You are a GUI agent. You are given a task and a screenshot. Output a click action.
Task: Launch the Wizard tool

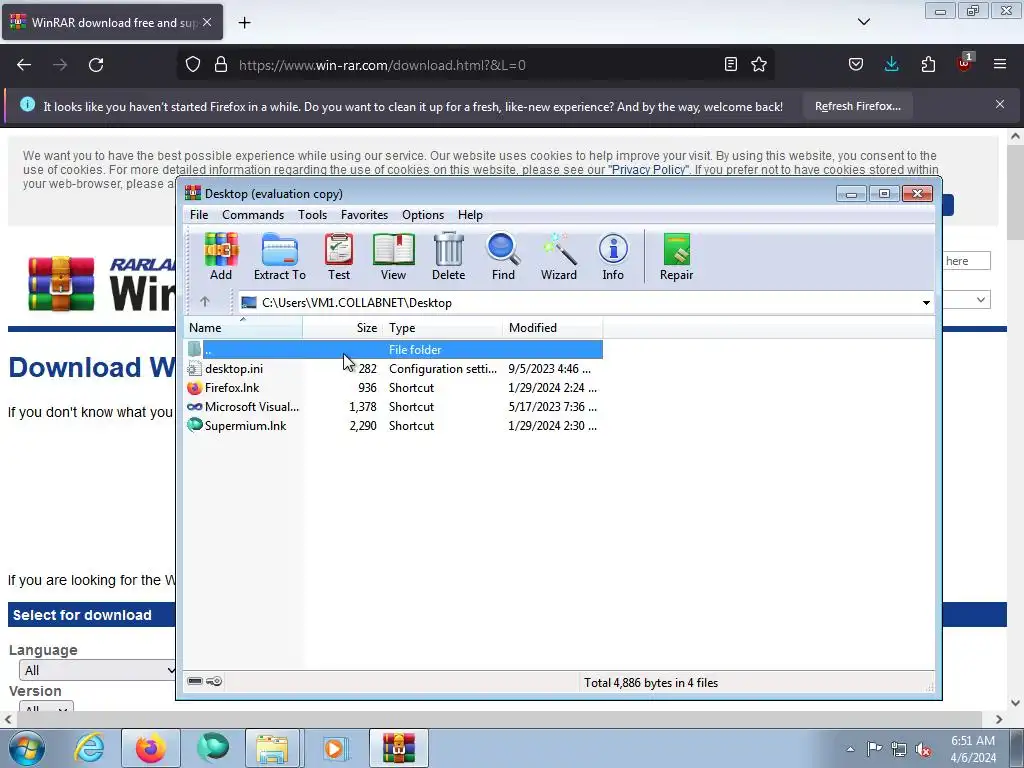[558, 257]
